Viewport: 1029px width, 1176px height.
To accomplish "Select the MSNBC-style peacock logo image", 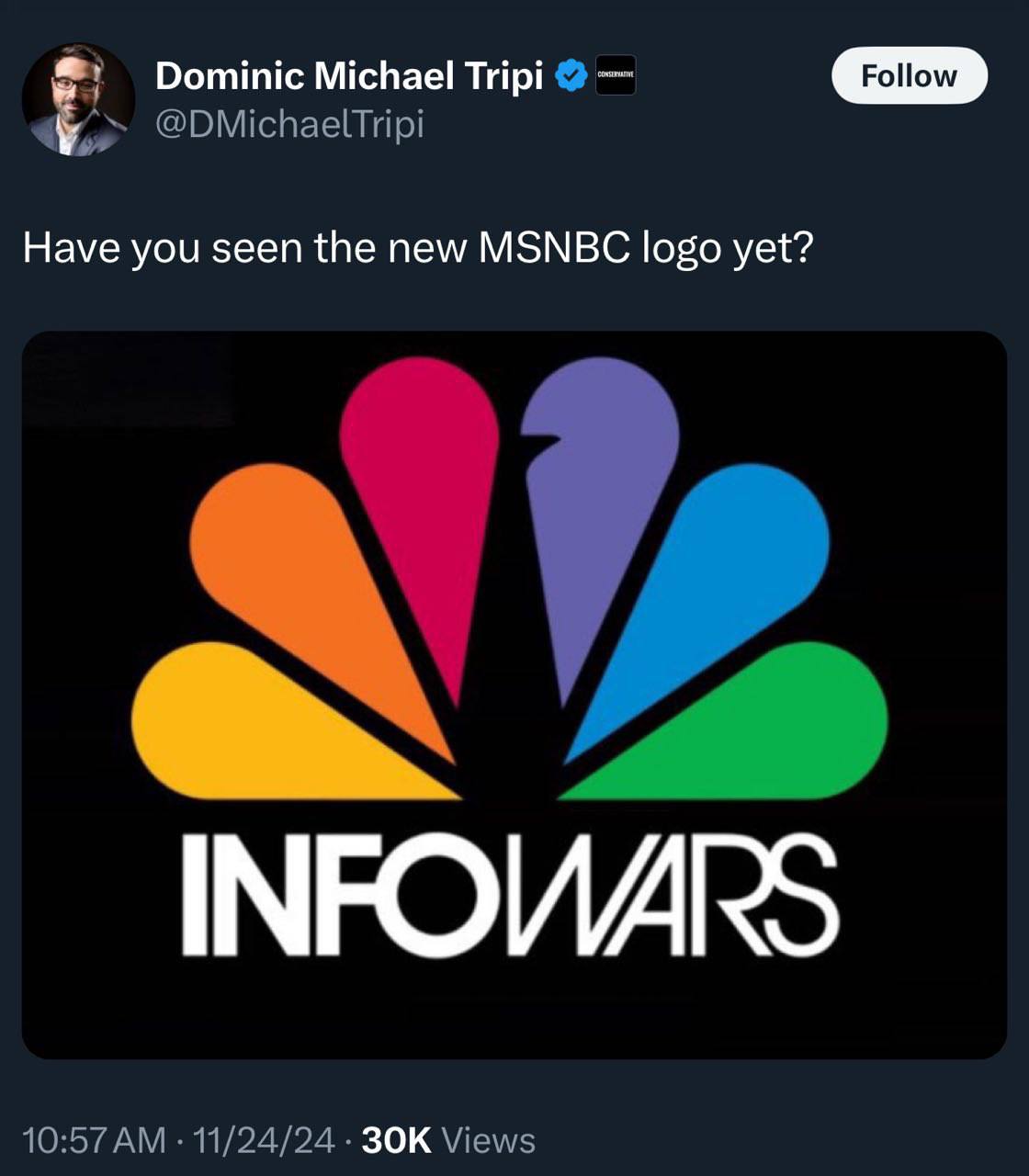I will point(514,694).
